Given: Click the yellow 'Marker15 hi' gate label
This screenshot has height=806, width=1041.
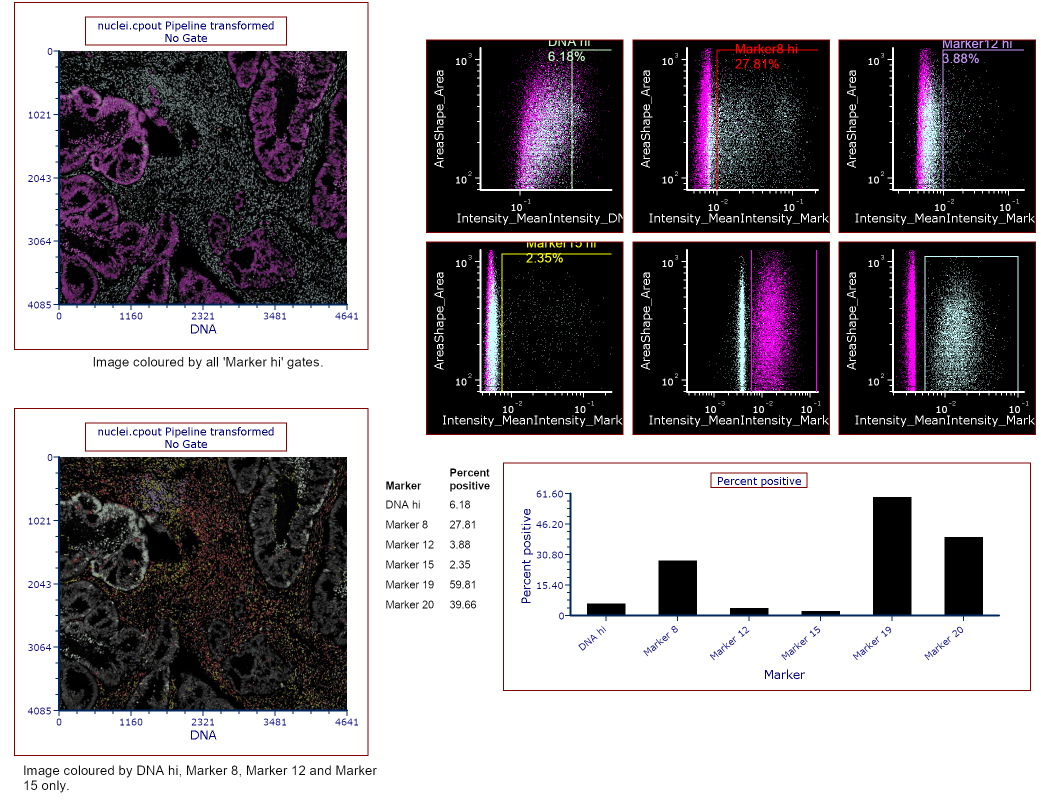Looking at the screenshot, I should (x=558, y=250).
